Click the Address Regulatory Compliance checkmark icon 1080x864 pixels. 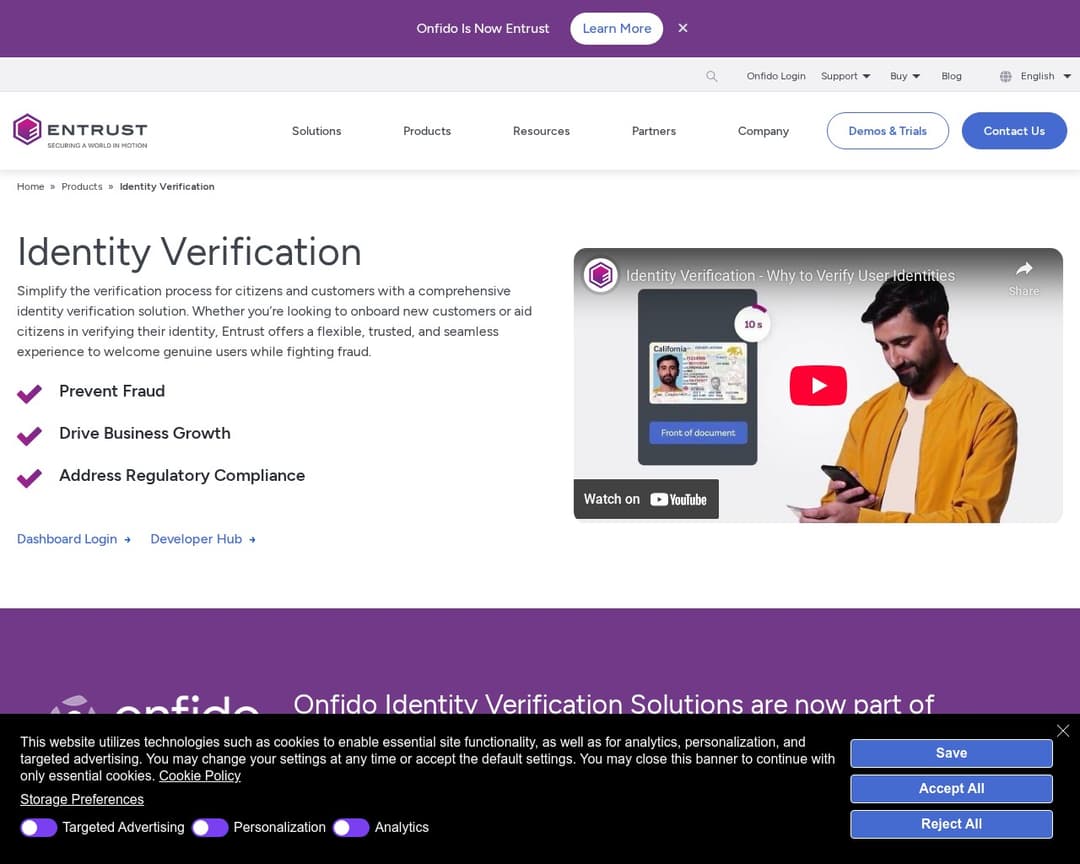click(x=30, y=477)
